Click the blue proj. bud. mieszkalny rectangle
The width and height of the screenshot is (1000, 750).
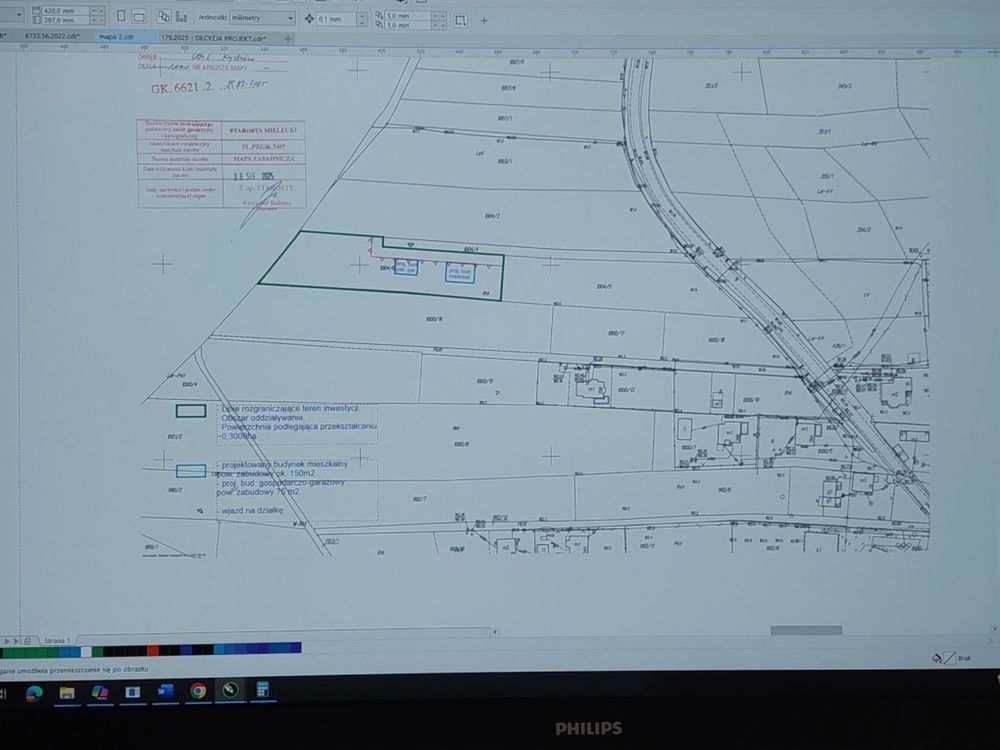[460, 273]
